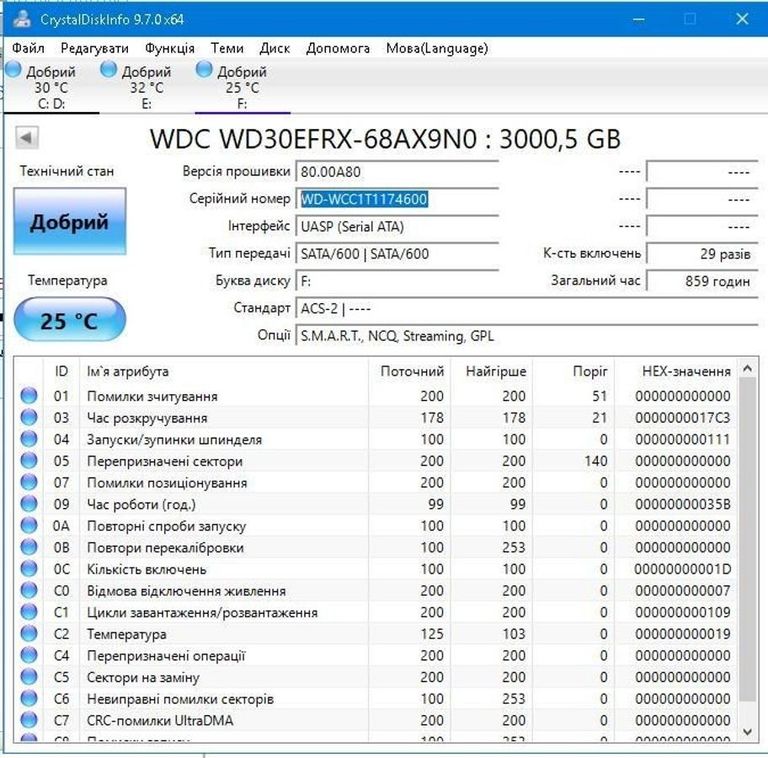This screenshot has height=758, width=768.
Task: Open the Функція menu
Action: tap(169, 48)
